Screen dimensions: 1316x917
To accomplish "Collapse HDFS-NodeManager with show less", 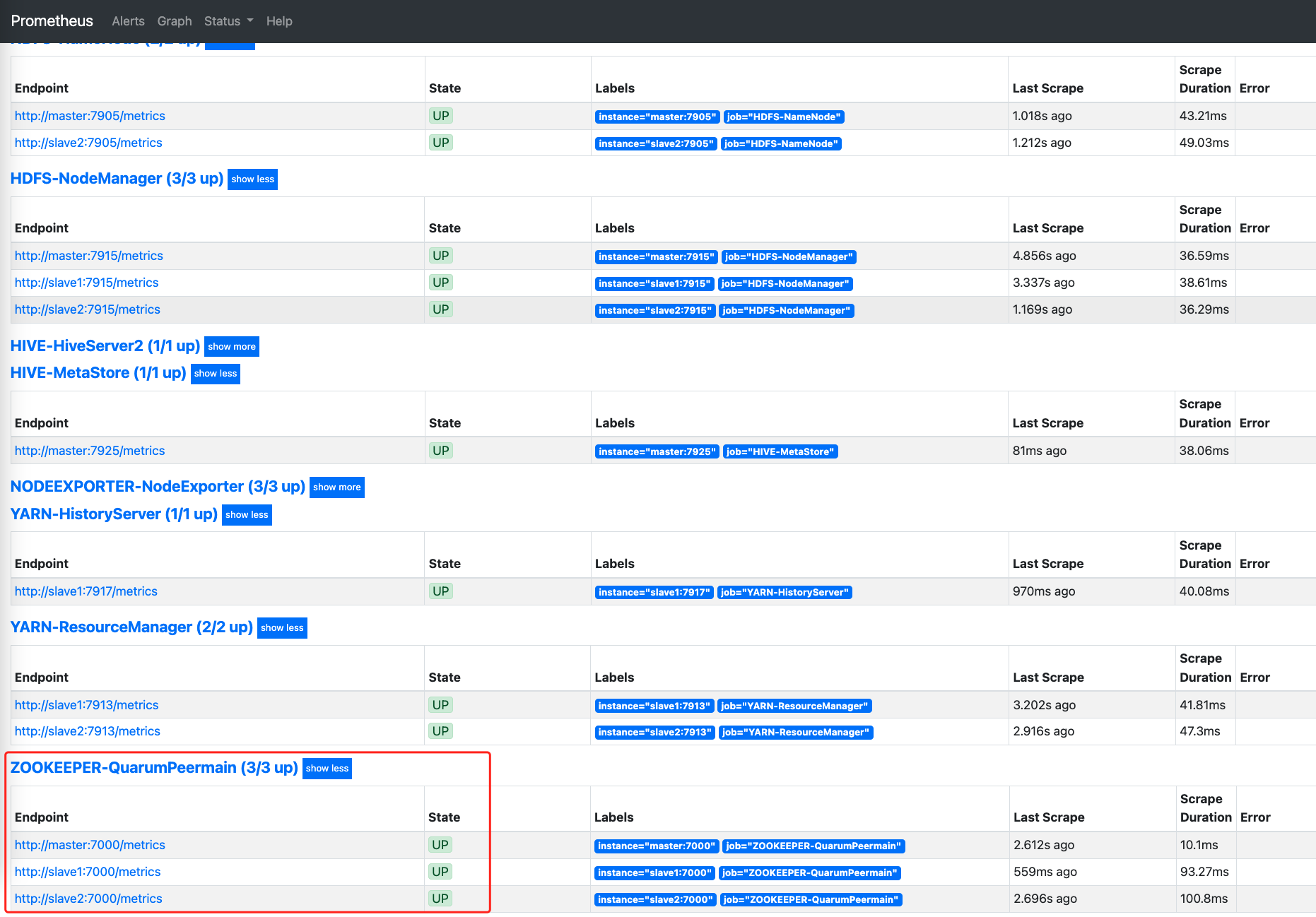I will pos(252,179).
